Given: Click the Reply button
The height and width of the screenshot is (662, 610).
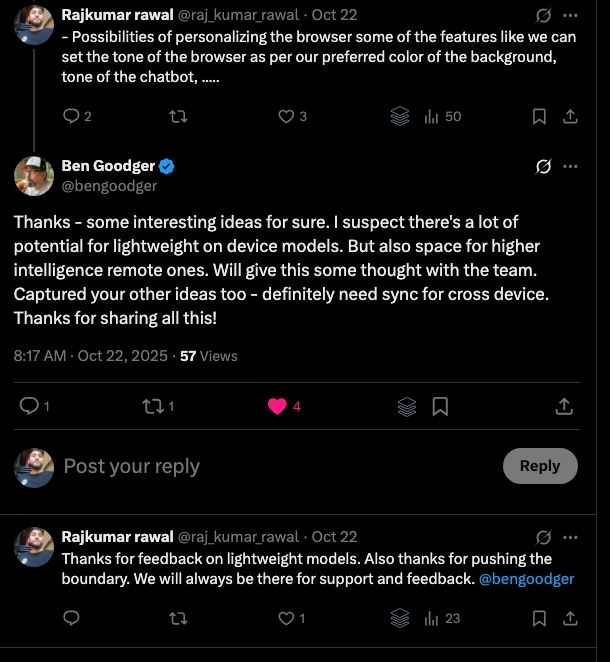Looking at the screenshot, I should coord(540,466).
